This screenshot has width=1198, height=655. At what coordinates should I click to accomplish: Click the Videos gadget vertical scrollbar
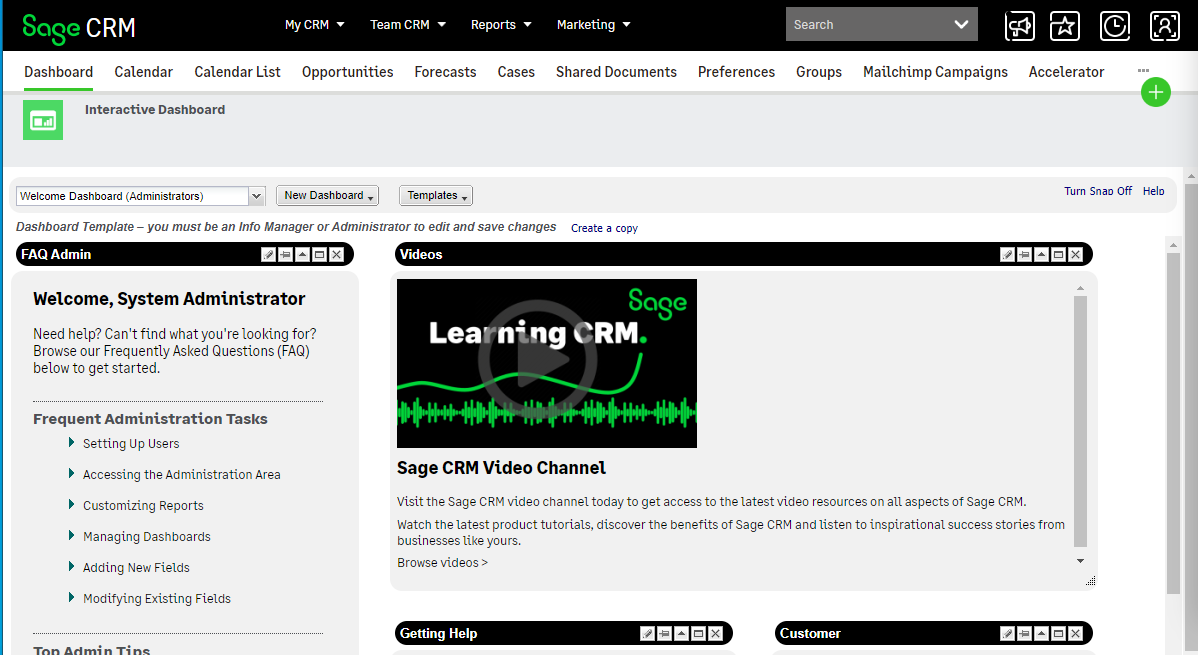[1080, 422]
